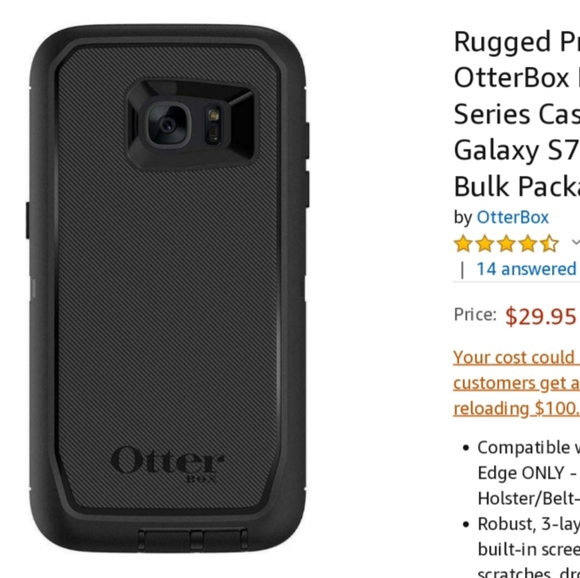Screen dimensions: 580x578
Task: Click the half-filled fifth rating star
Action: click(549, 244)
